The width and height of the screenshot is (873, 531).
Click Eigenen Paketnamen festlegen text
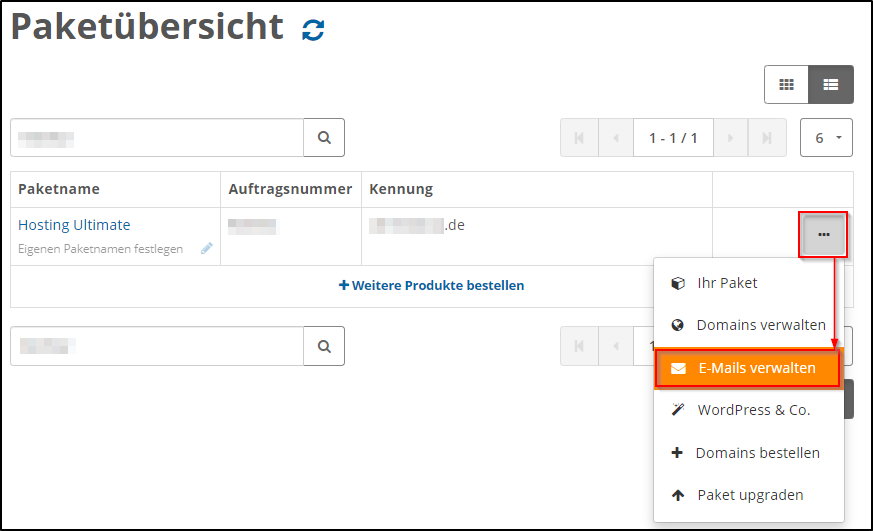point(100,249)
